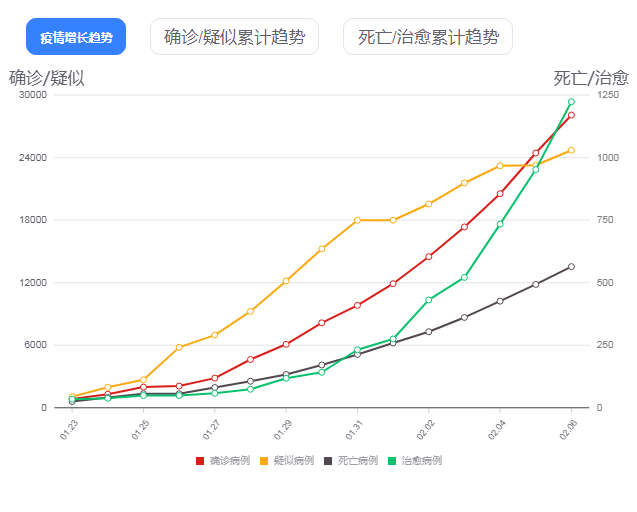Click the orange suspected data point at 01.29
Viewport: 637px width, 512px height.
coord(286,281)
